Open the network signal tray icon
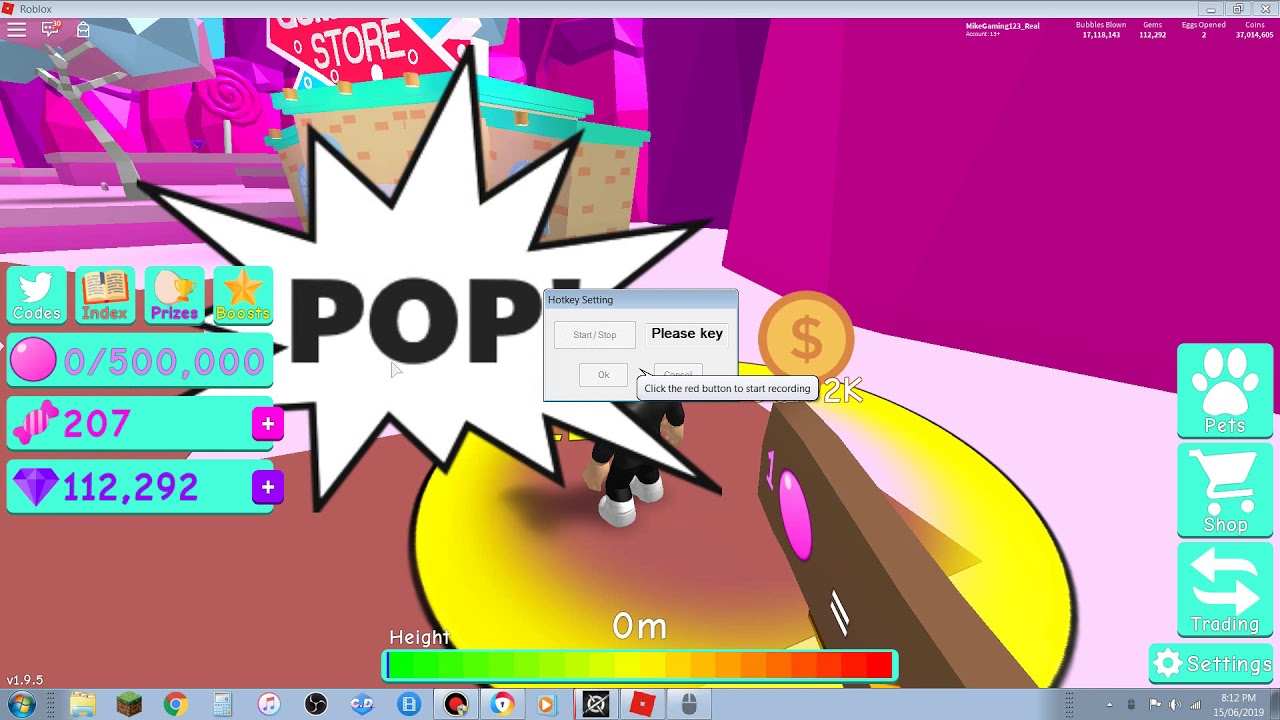Screen dimensions: 1280x720 (x=1194, y=705)
